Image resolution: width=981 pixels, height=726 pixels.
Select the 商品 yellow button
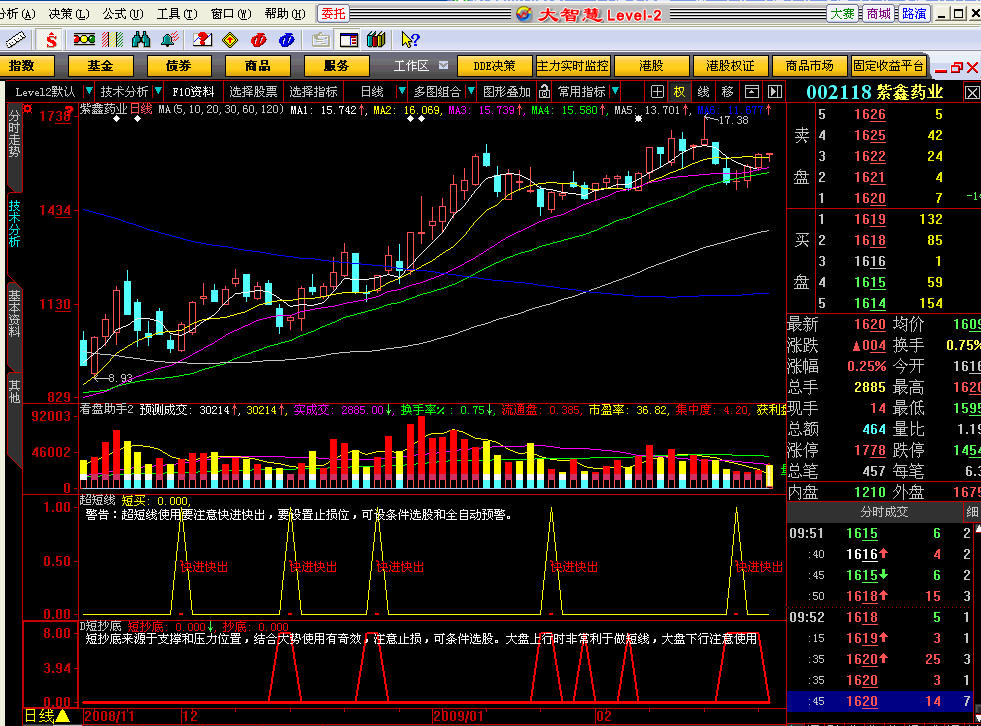tap(258, 66)
